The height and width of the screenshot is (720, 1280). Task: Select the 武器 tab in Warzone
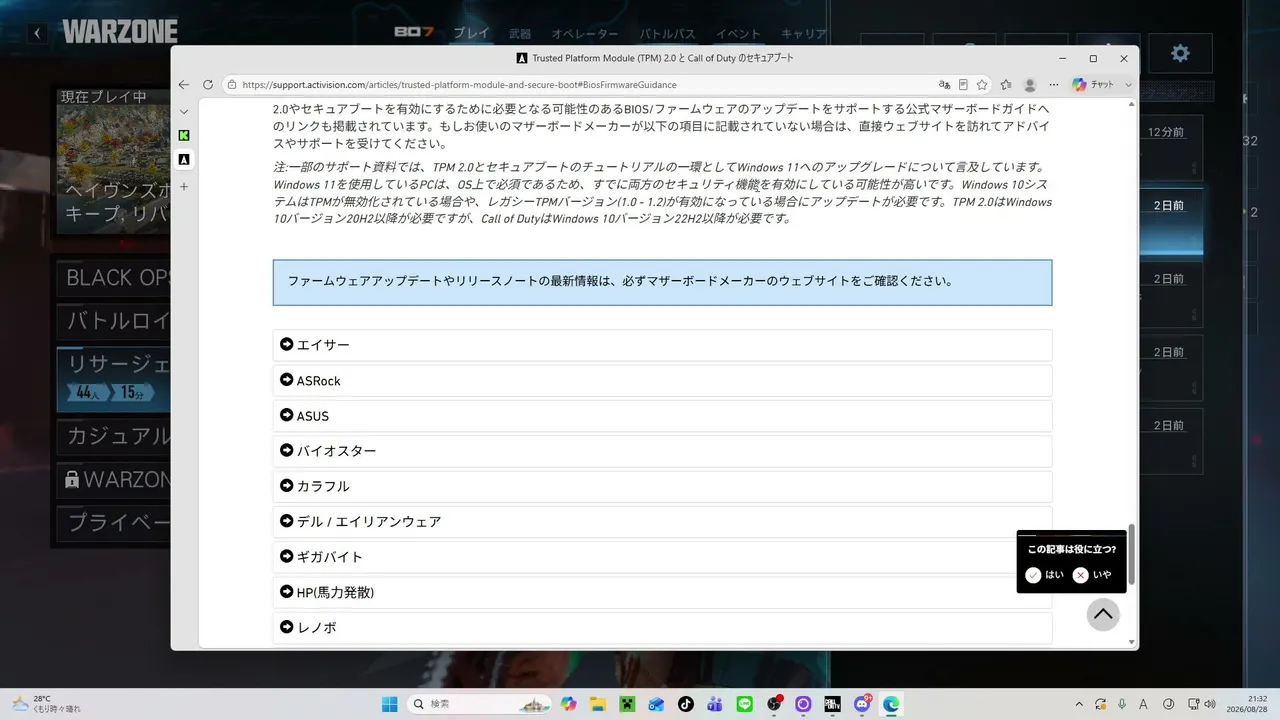coord(520,34)
